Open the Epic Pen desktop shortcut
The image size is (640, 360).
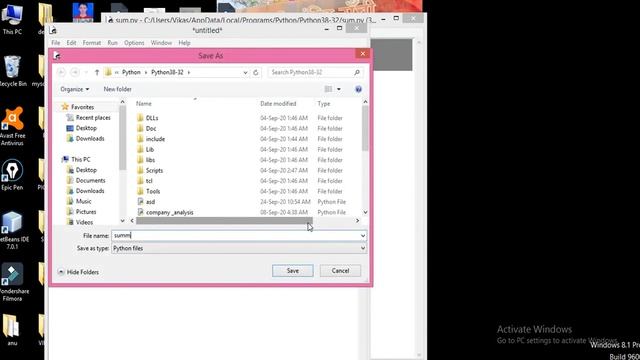point(12,175)
